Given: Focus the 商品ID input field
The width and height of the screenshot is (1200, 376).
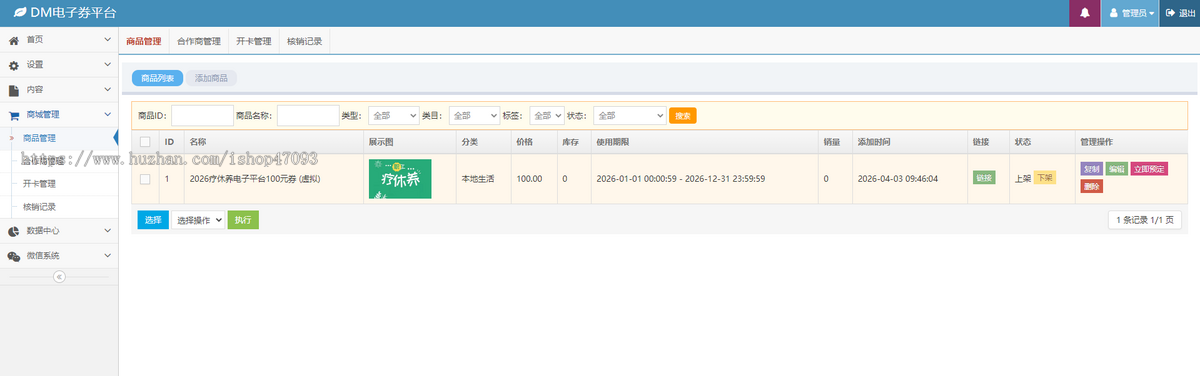Looking at the screenshot, I should pos(202,116).
